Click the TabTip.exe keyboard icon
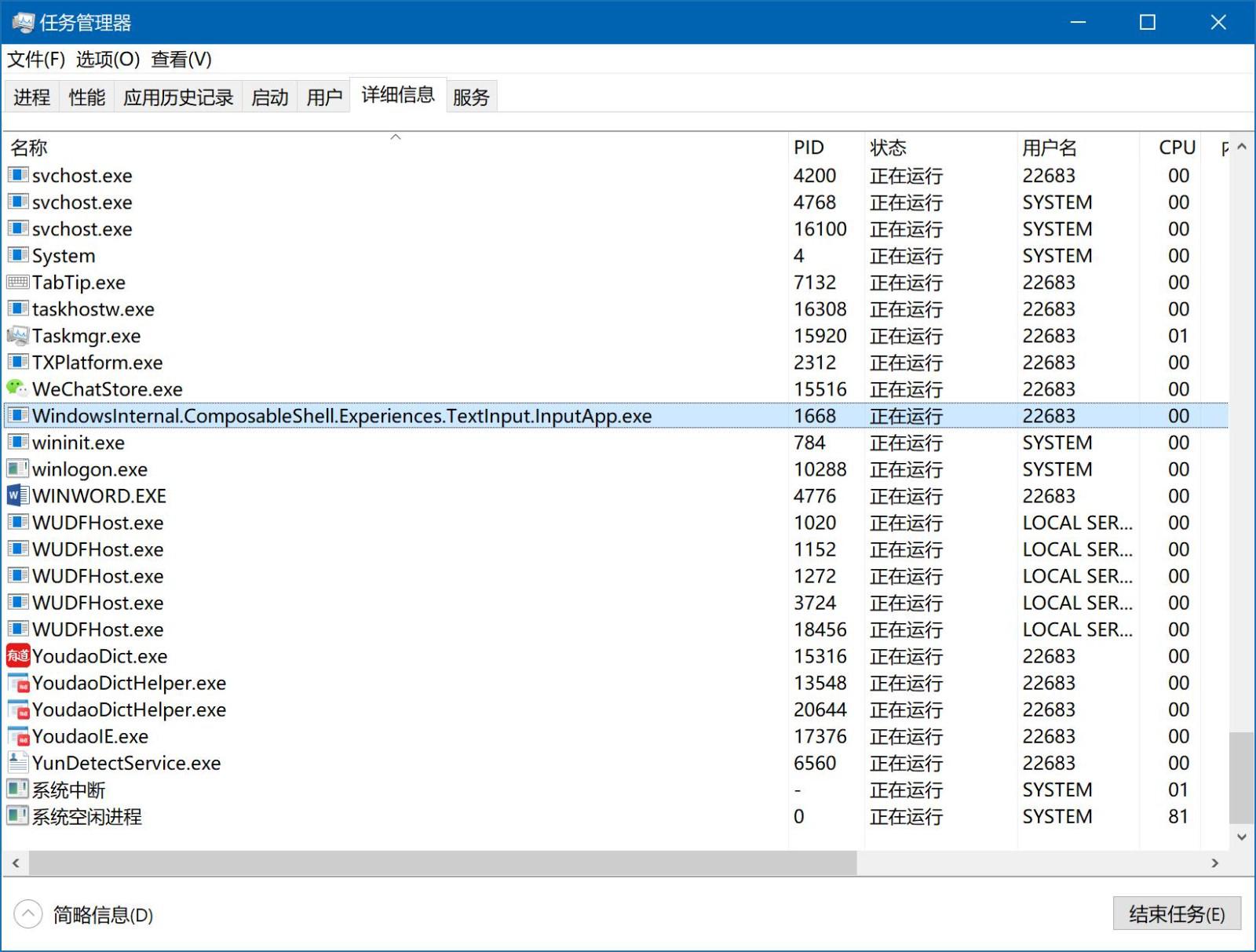Image resolution: width=1256 pixels, height=952 pixels. click(x=17, y=283)
